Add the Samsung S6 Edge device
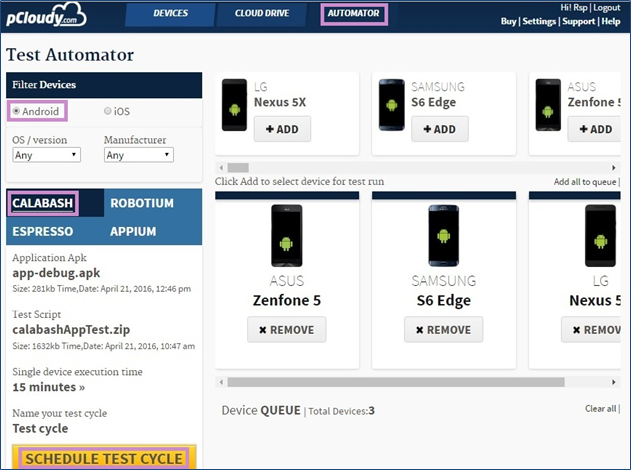 [439, 129]
